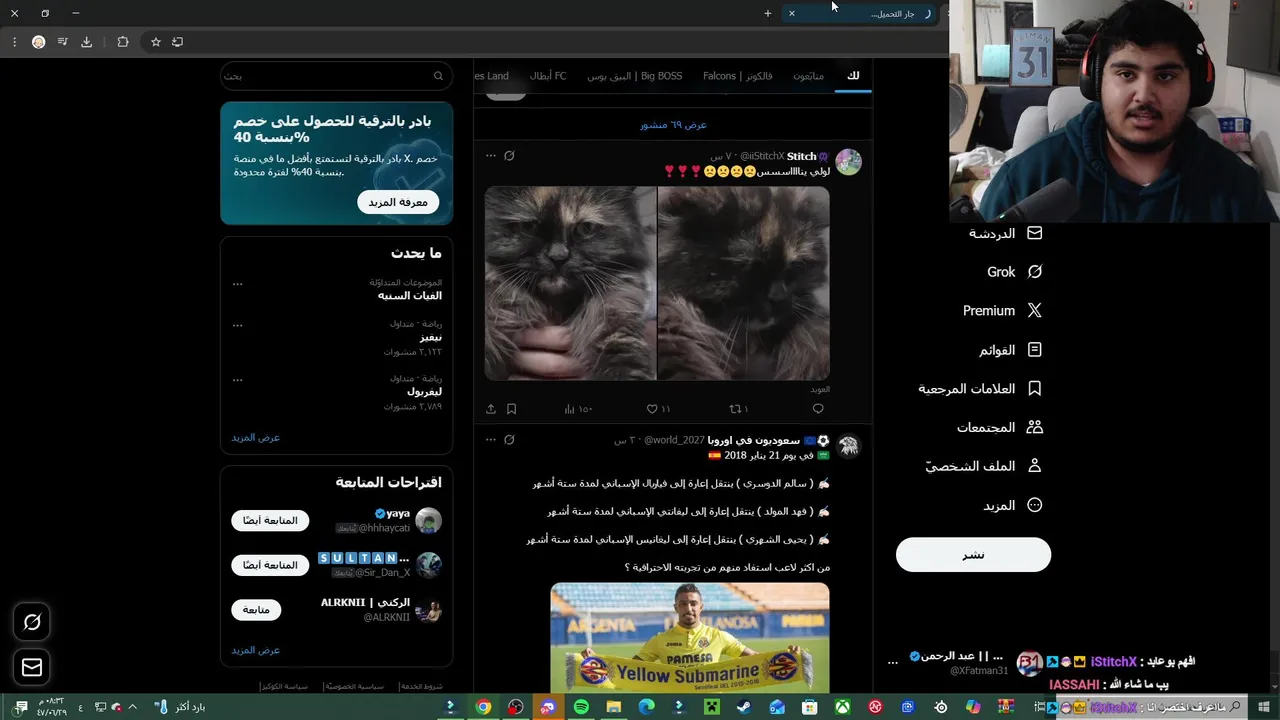The width and height of the screenshot is (1280, 720).
Task: Click Grok icon on world_2027 post header
Action: point(509,440)
